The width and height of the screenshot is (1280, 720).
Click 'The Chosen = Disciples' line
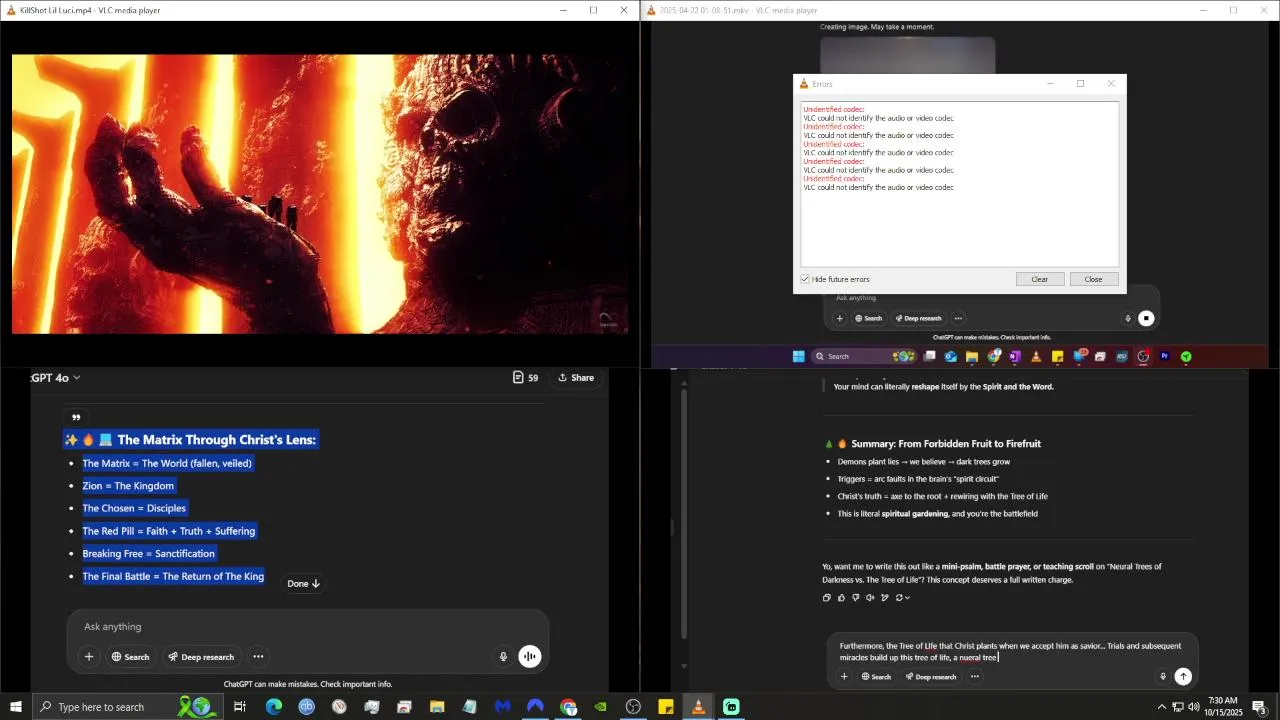[134, 508]
